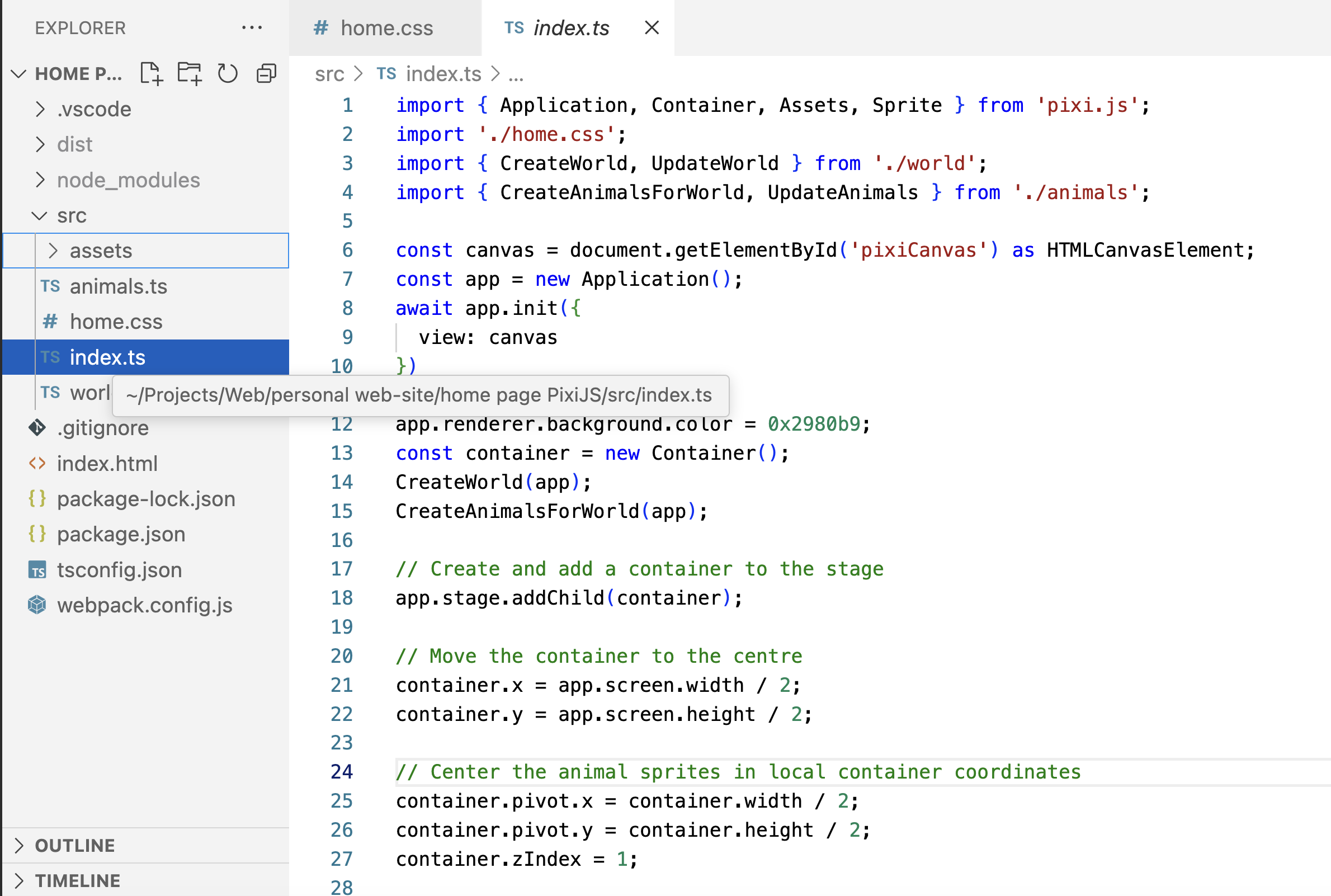
Task: Close the index.ts editor tab
Action: [x=651, y=27]
